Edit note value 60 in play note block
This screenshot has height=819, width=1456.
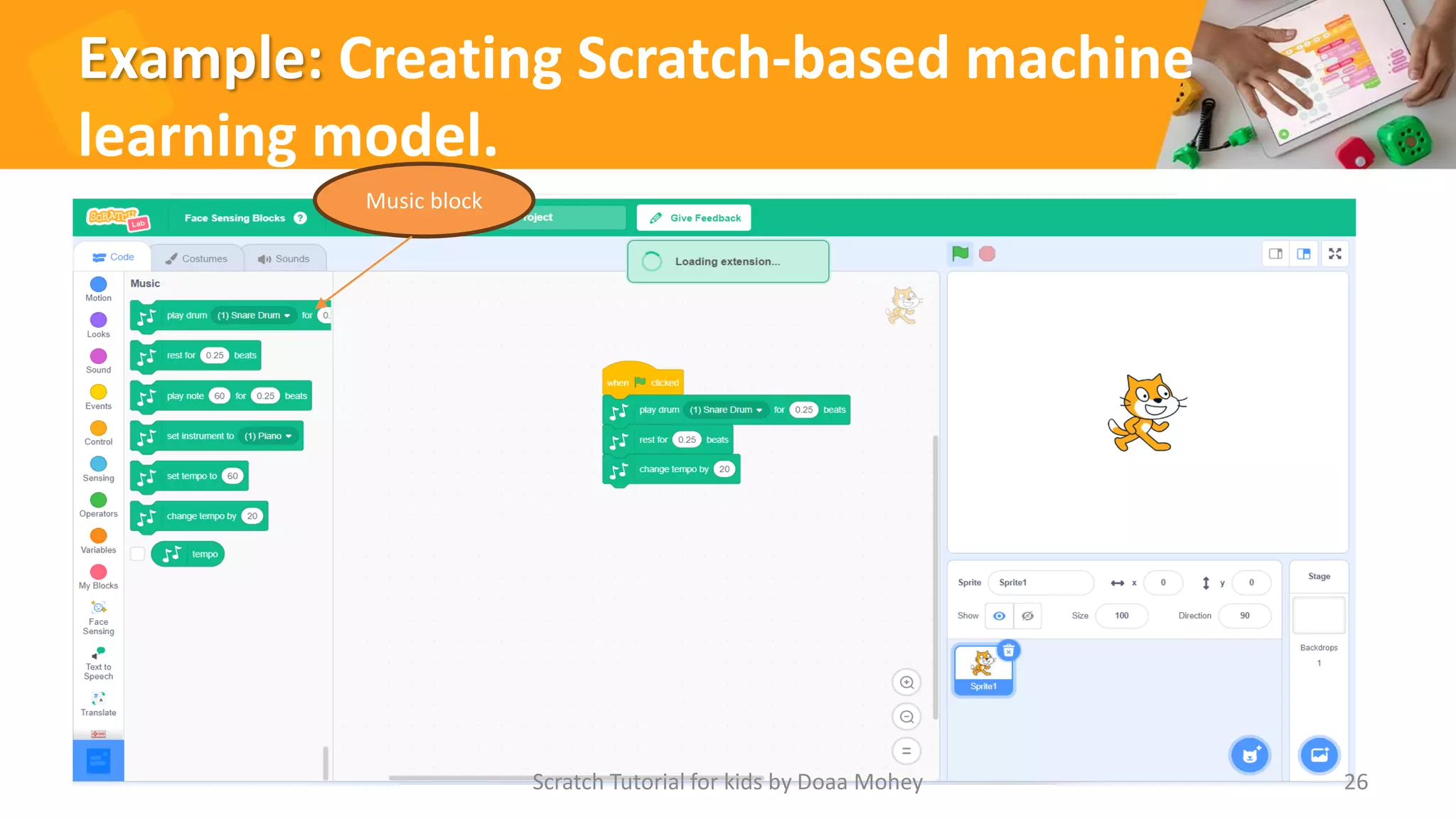pos(220,396)
